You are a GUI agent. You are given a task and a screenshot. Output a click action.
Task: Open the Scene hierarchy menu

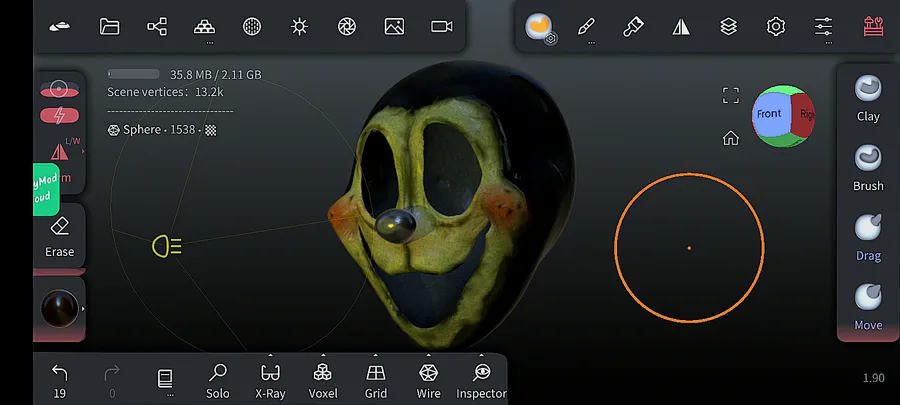[x=157, y=26]
